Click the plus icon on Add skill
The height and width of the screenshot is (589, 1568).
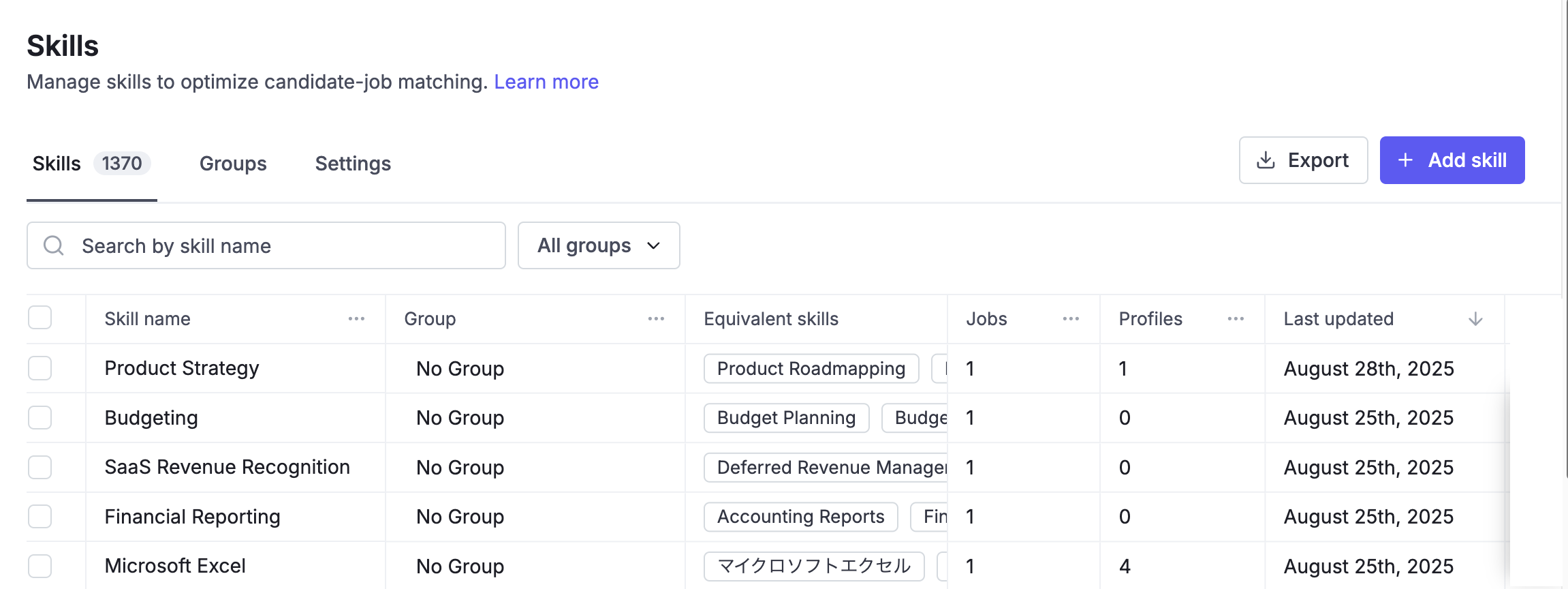click(x=1405, y=160)
